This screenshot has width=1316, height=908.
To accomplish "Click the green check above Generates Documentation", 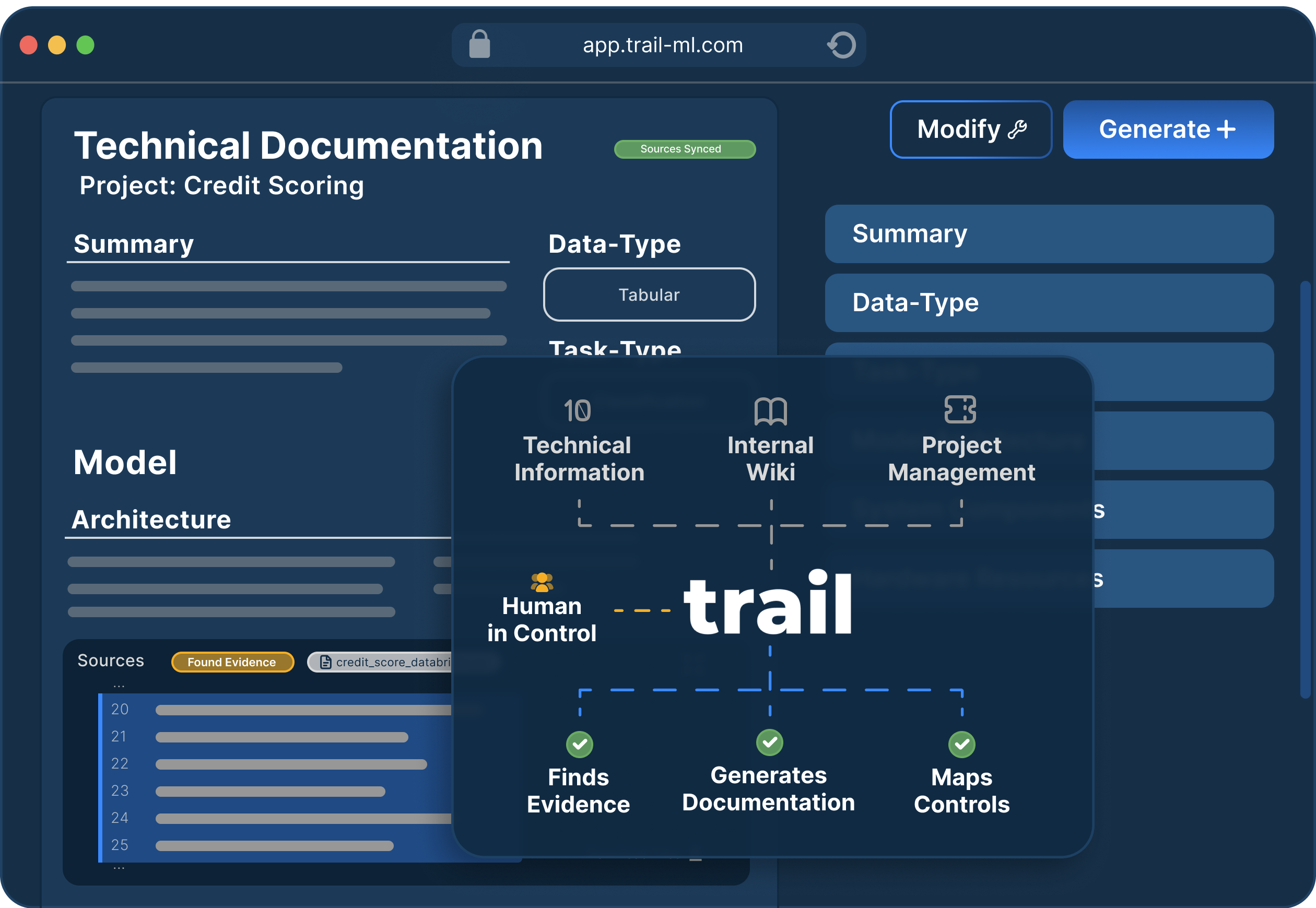I will (769, 742).
